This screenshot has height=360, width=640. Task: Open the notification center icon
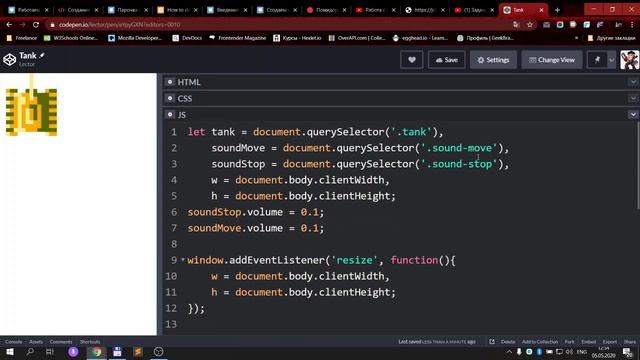coord(628,352)
